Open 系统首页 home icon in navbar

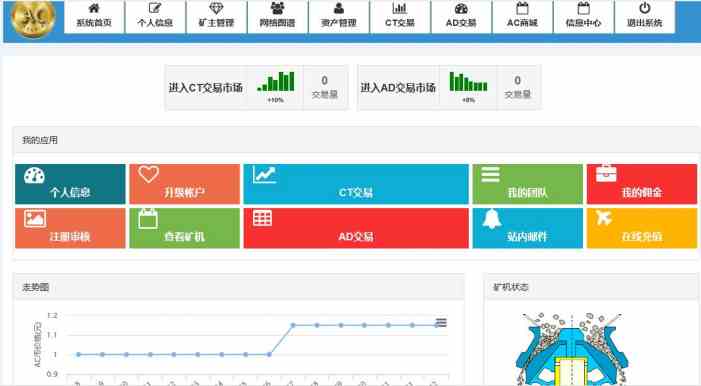click(x=94, y=8)
